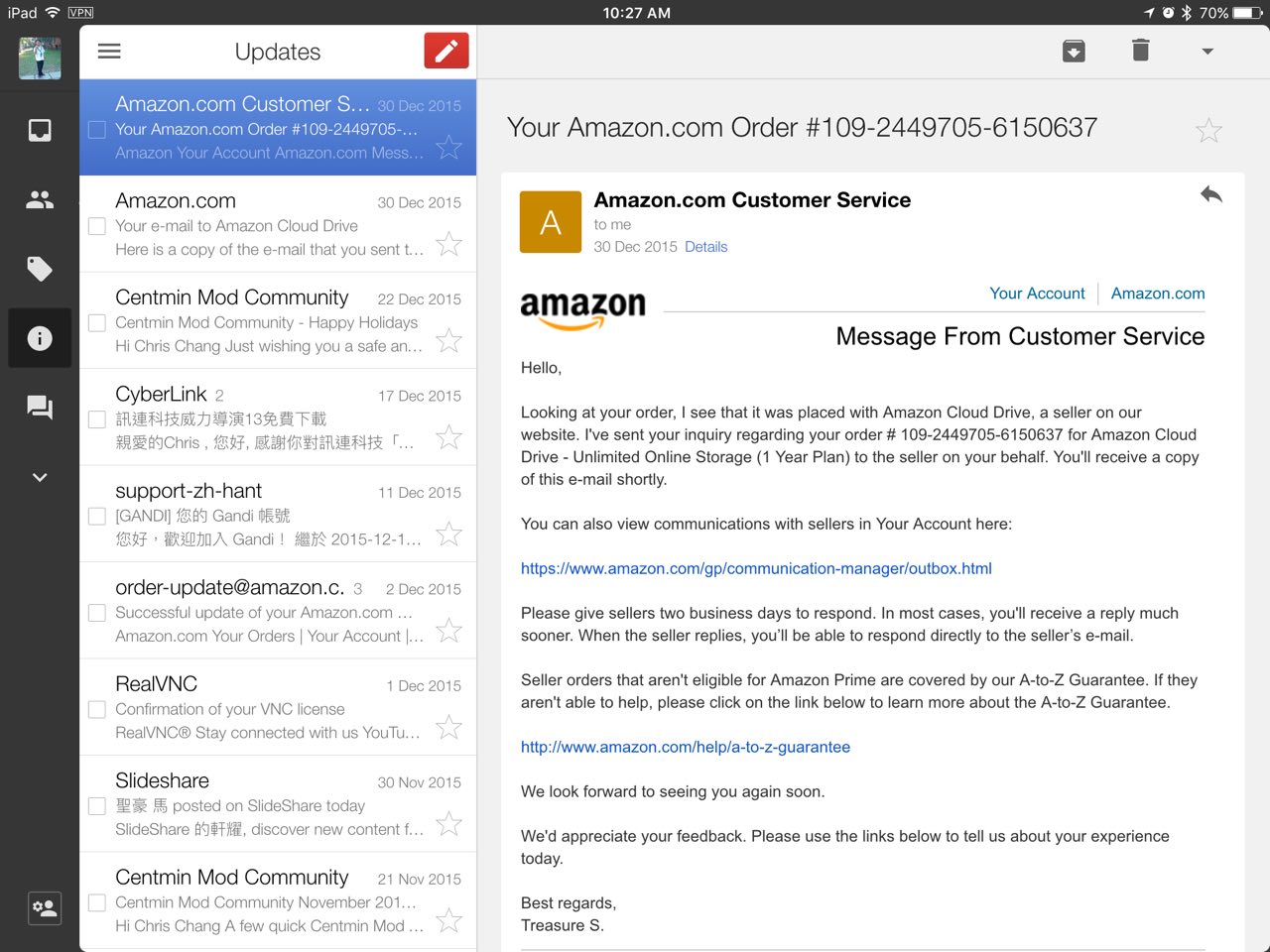
Task: Star the support-zh-hant Gandi email
Action: pos(449,534)
